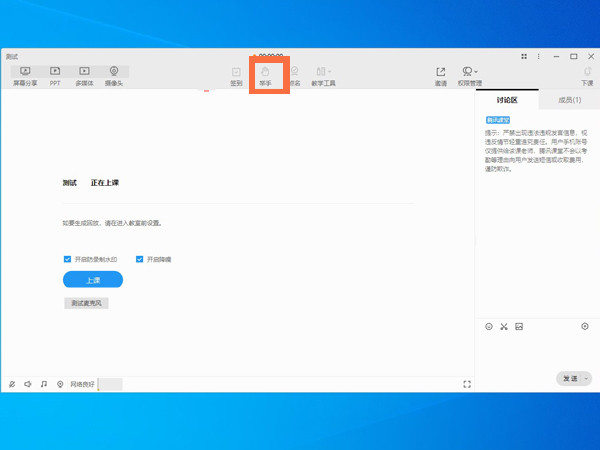Click the blue 上课 start class button
The image size is (600, 450).
tap(92, 280)
